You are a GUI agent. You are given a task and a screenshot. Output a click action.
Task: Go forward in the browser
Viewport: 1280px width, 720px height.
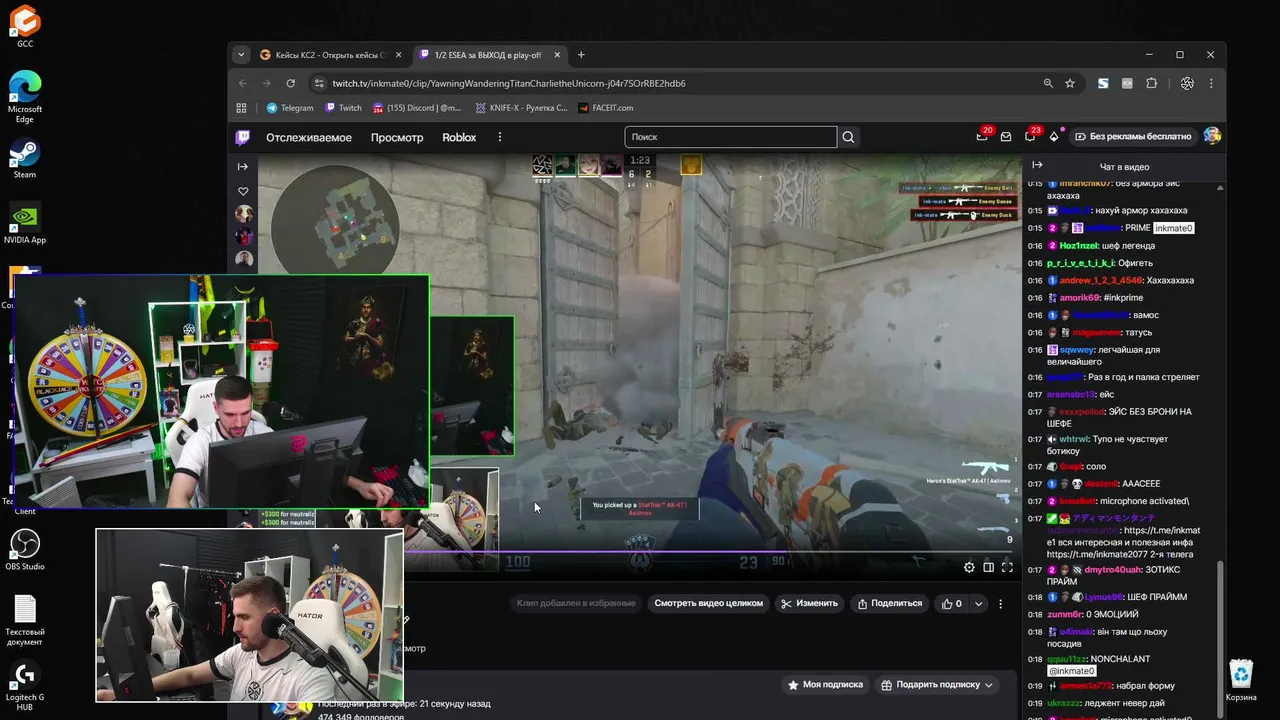tap(266, 84)
